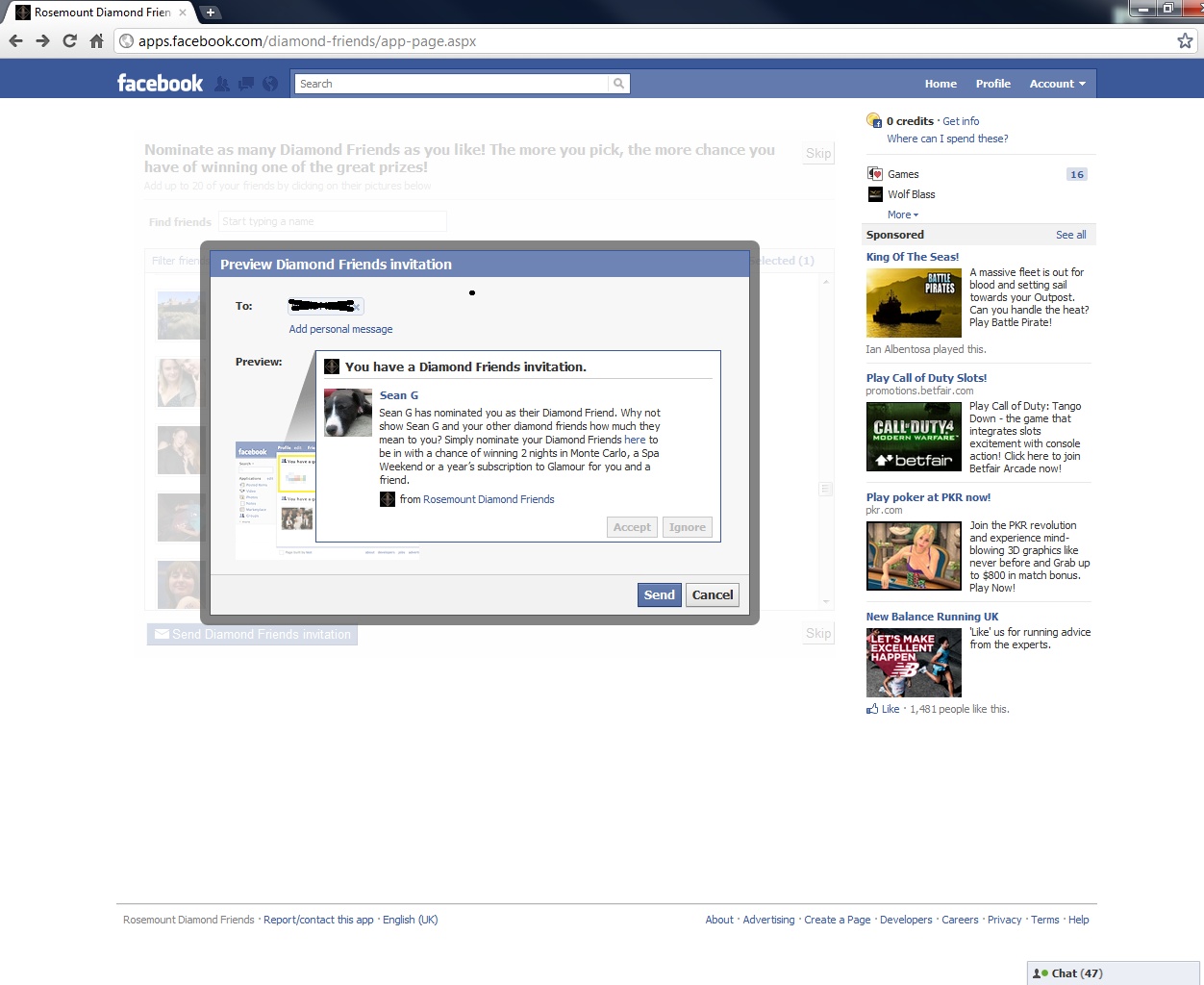Click the Games icon in the sidebar
This screenshot has height=985, width=1204.
tap(875, 174)
